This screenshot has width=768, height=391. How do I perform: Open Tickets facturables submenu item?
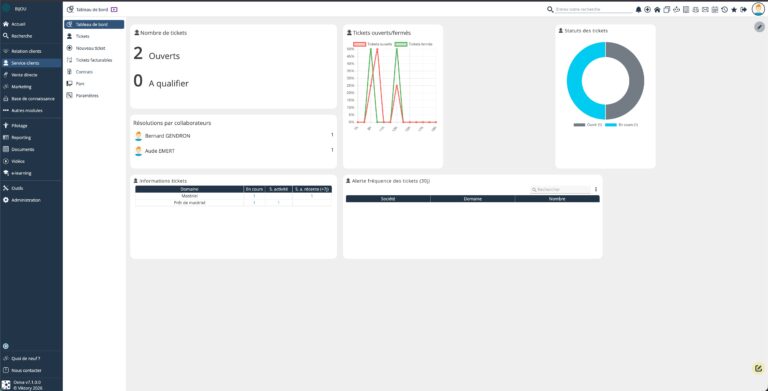(94, 60)
